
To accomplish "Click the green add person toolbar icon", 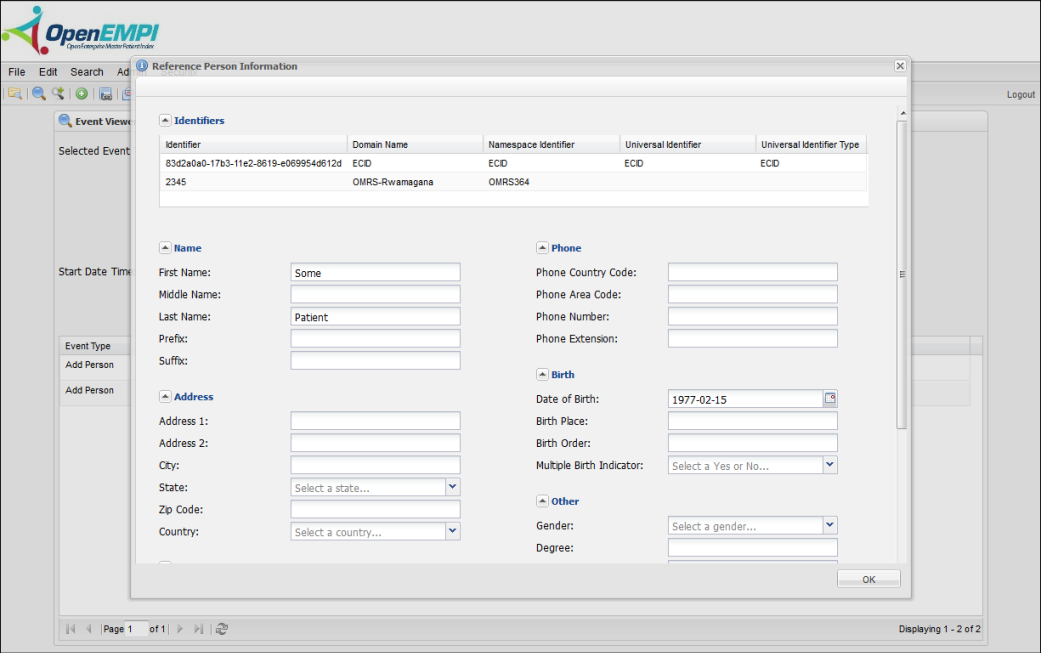I will point(82,94).
